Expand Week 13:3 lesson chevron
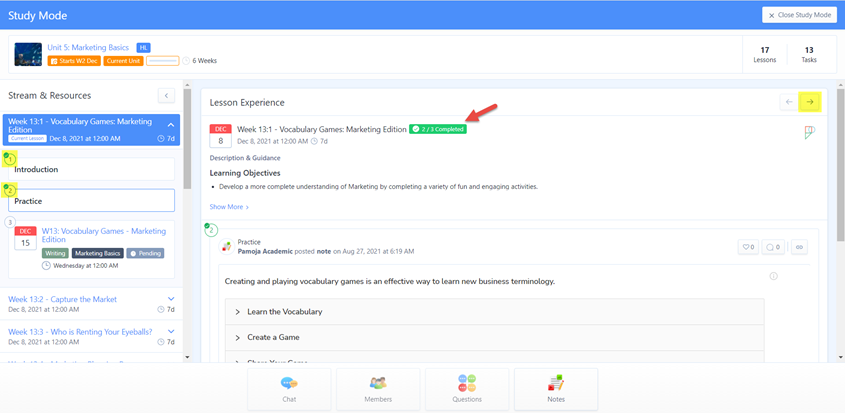Image resolution: width=845 pixels, height=413 pixels. pyautogui.click(x=171, y=331)
